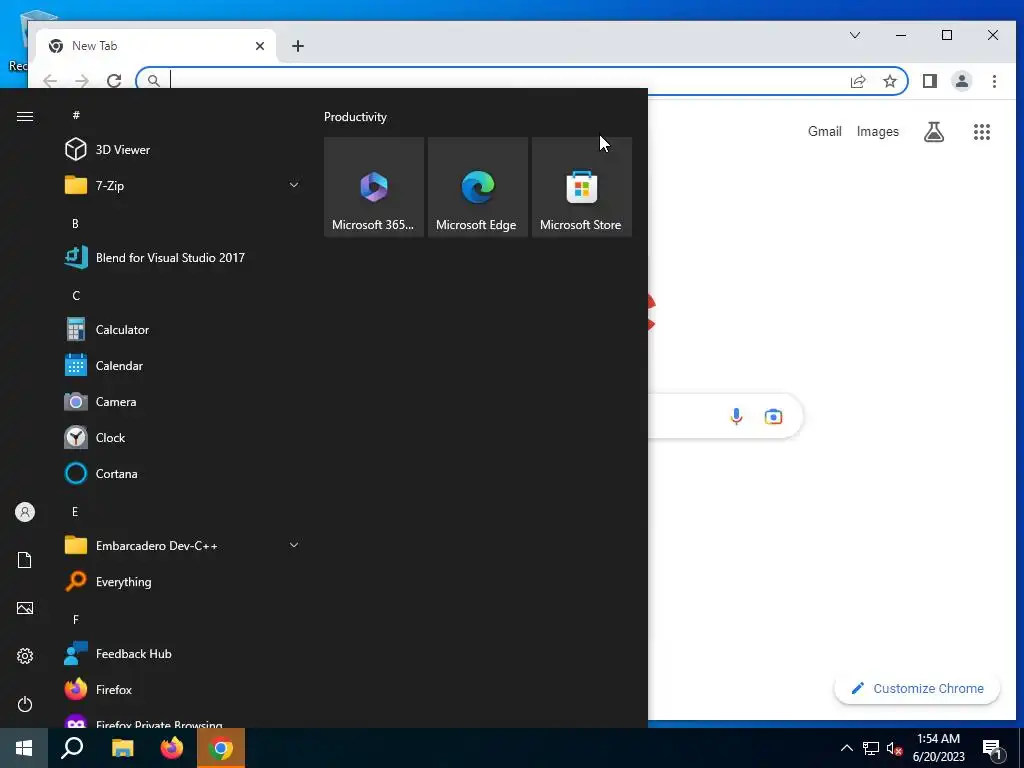Switch to Chrome on the taskbar
Viewport: 1024px width, 768px height.
tap(221, 748)
